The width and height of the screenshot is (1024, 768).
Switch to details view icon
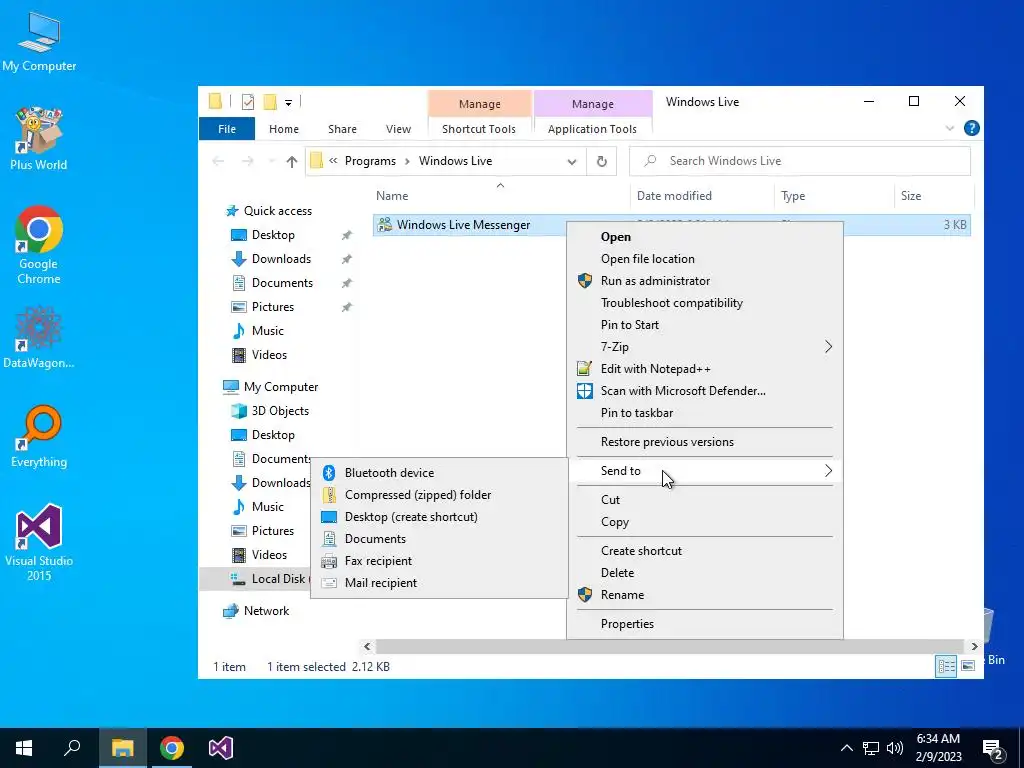(x=946, y=666)
